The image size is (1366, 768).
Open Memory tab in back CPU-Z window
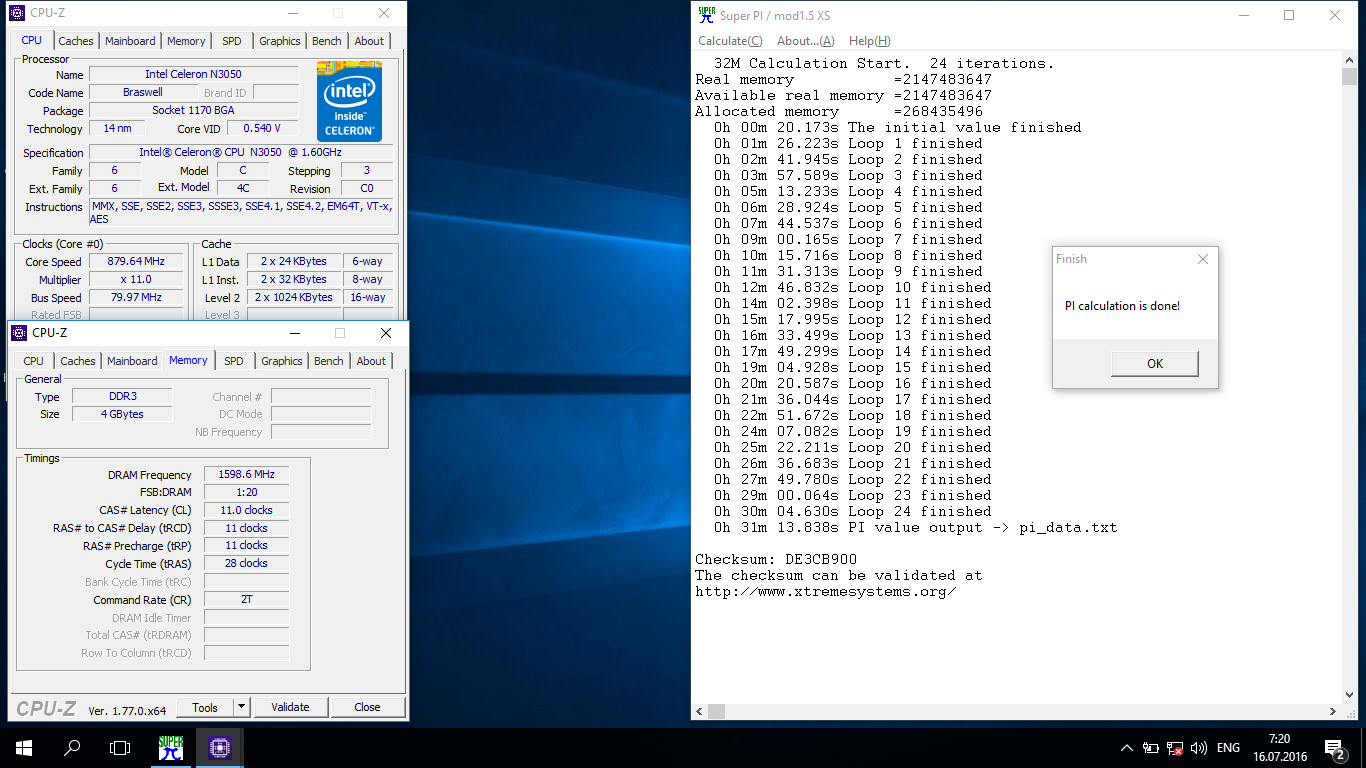pyautogui.click(x=186, y=41)
